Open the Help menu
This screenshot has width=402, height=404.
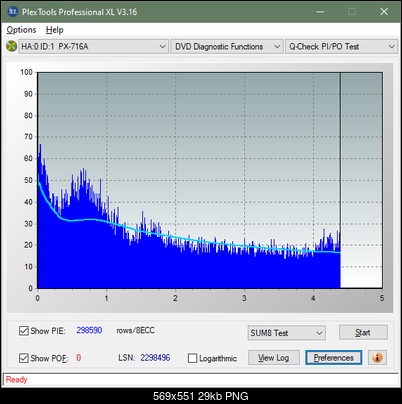click(x=55, y=30)
